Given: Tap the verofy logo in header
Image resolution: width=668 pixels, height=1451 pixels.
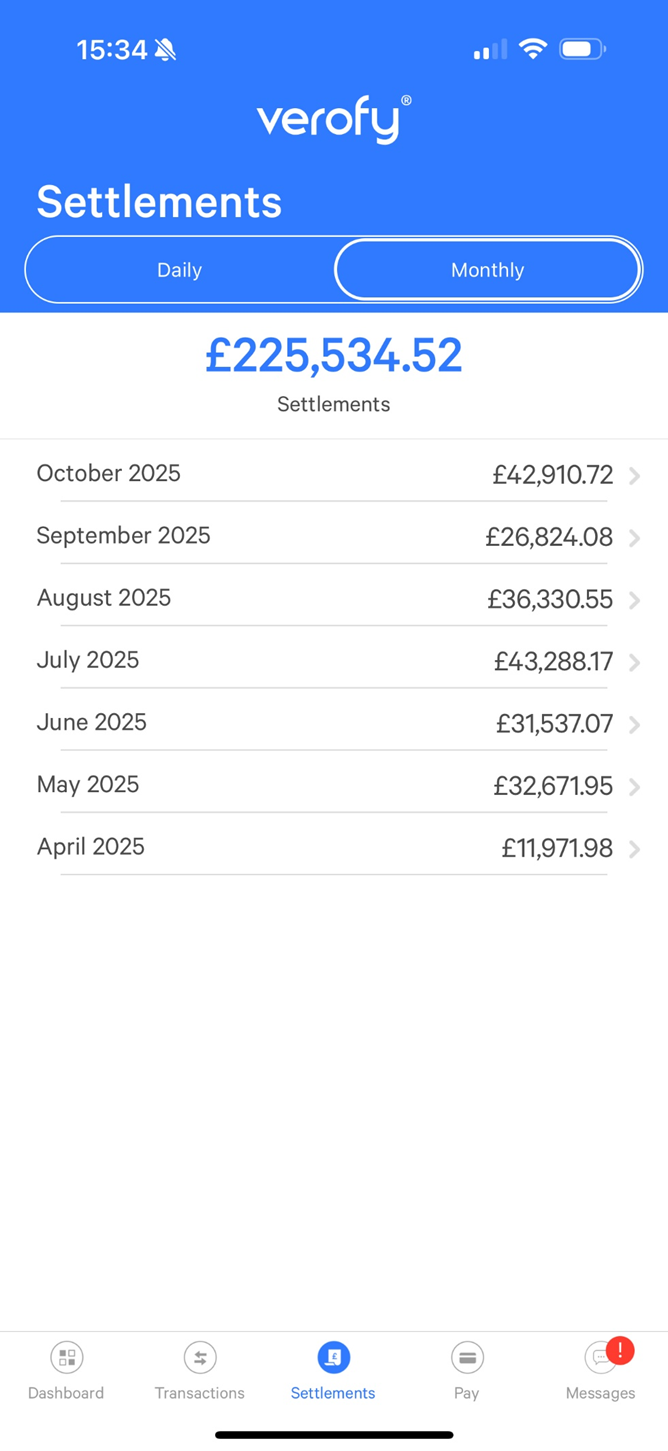Looking at the screenshot, I should 333,120.
